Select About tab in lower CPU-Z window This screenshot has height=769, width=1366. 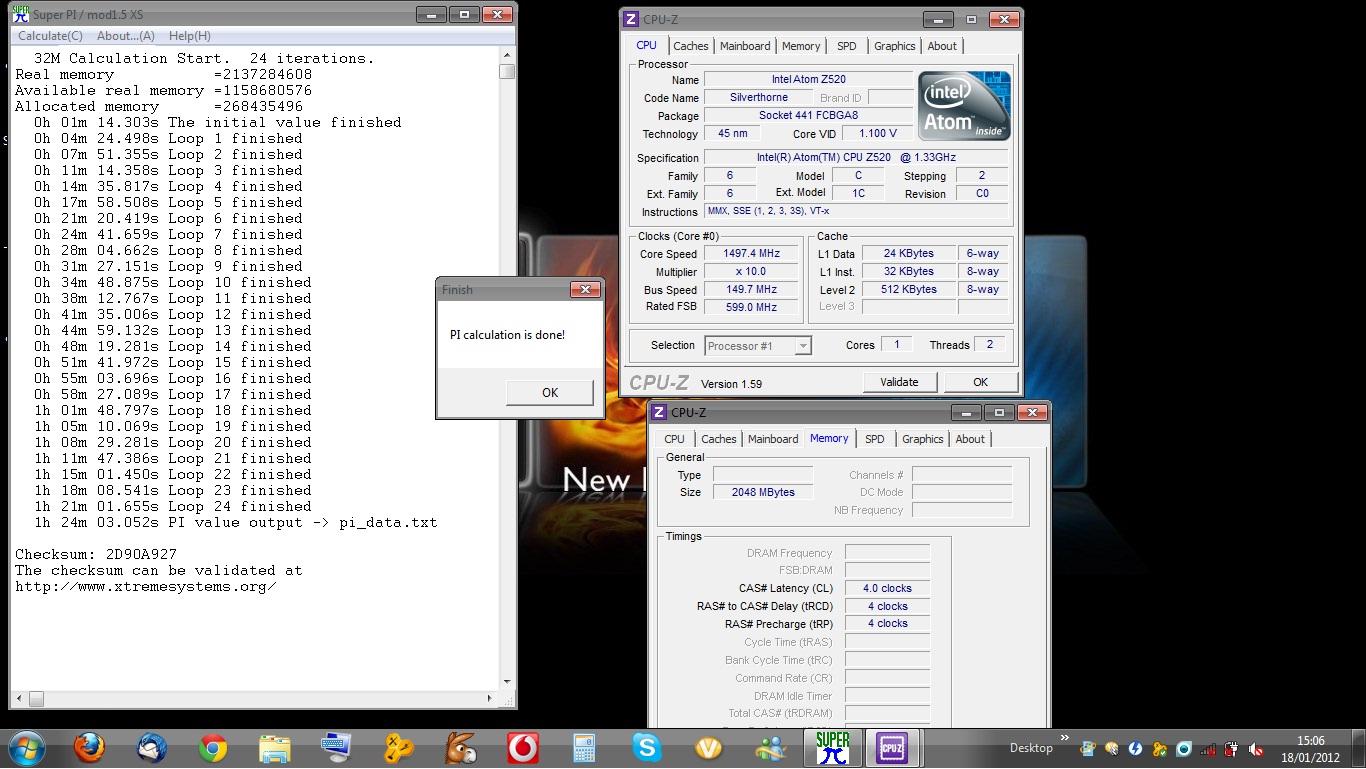point(970,439)
